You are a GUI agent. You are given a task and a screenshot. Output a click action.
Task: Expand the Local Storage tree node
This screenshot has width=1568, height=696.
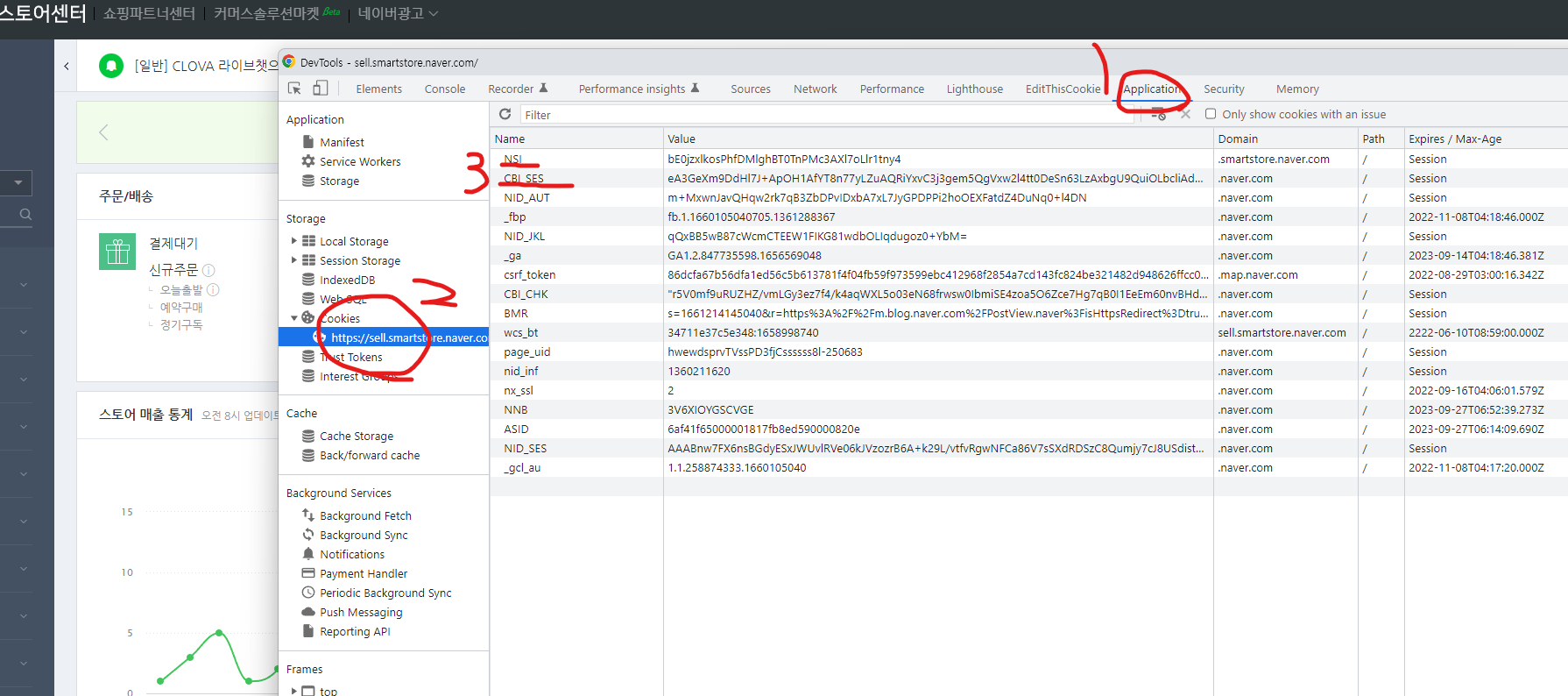point(293,241)
